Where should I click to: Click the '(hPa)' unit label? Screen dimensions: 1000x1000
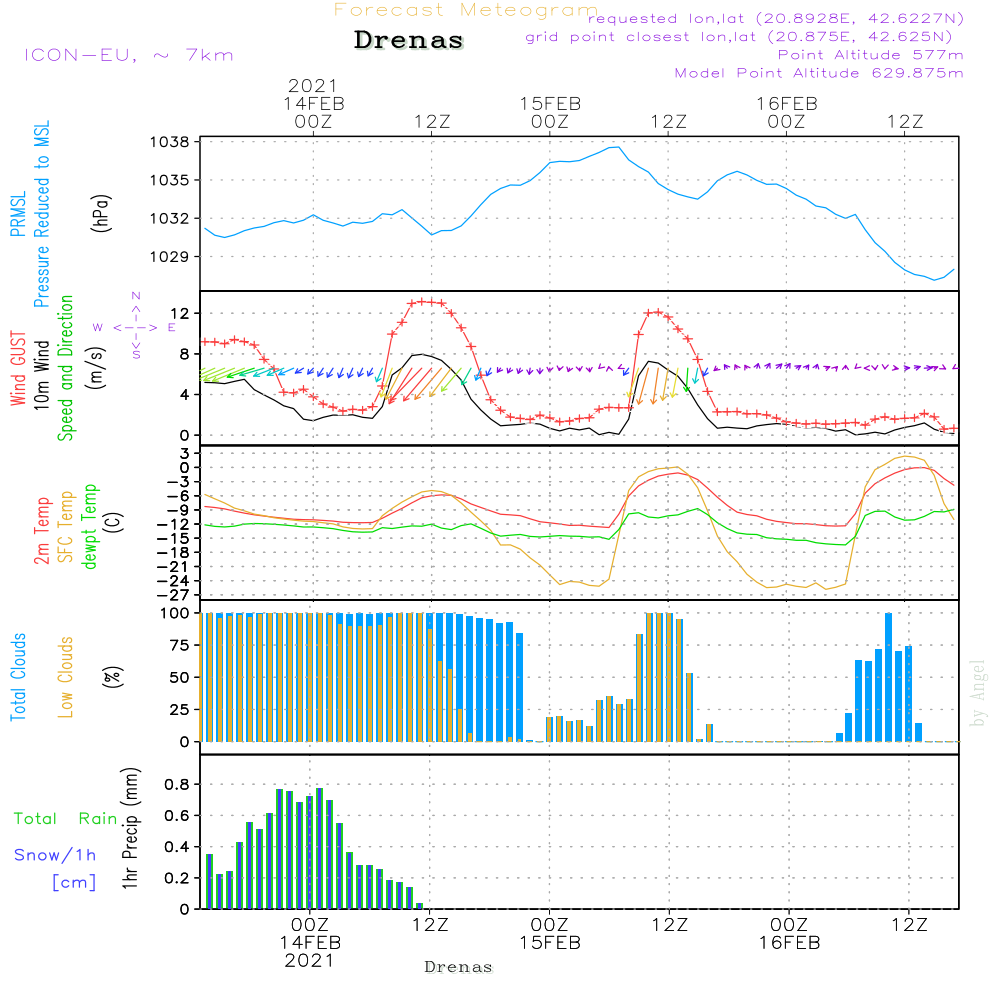[101, 214]
